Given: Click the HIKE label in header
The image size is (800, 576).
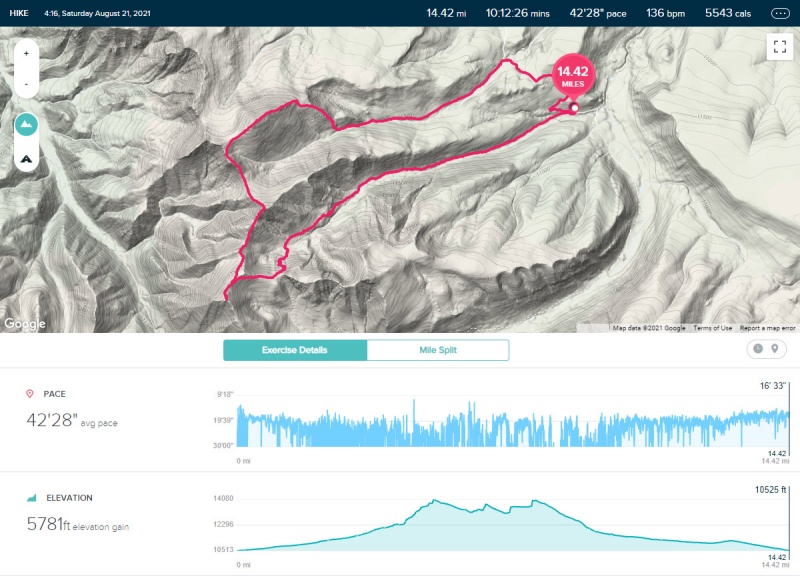Looking at the screenshot, I should coord(19,13).
